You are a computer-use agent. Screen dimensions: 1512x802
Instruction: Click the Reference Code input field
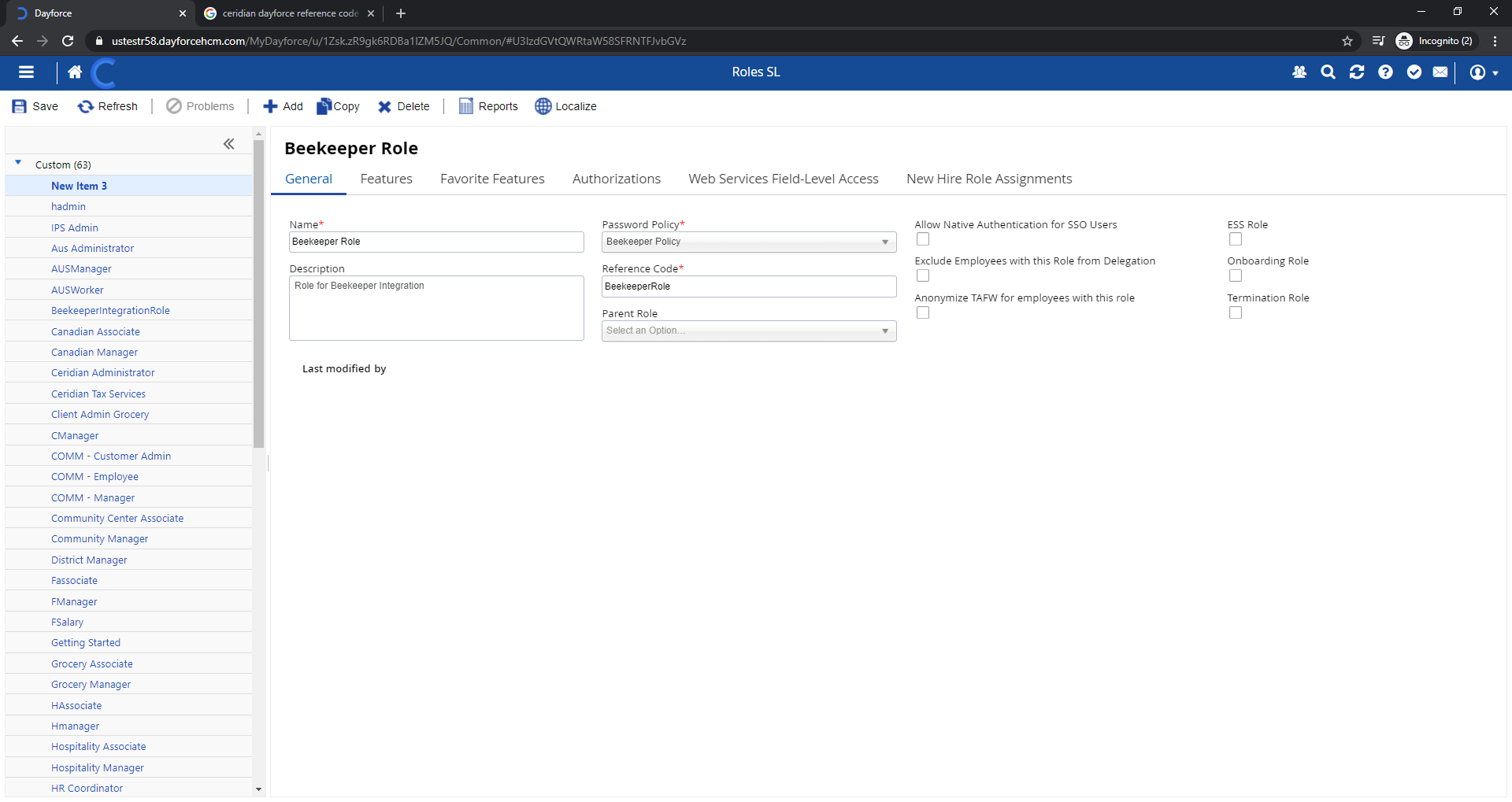(x=749, y=286)
